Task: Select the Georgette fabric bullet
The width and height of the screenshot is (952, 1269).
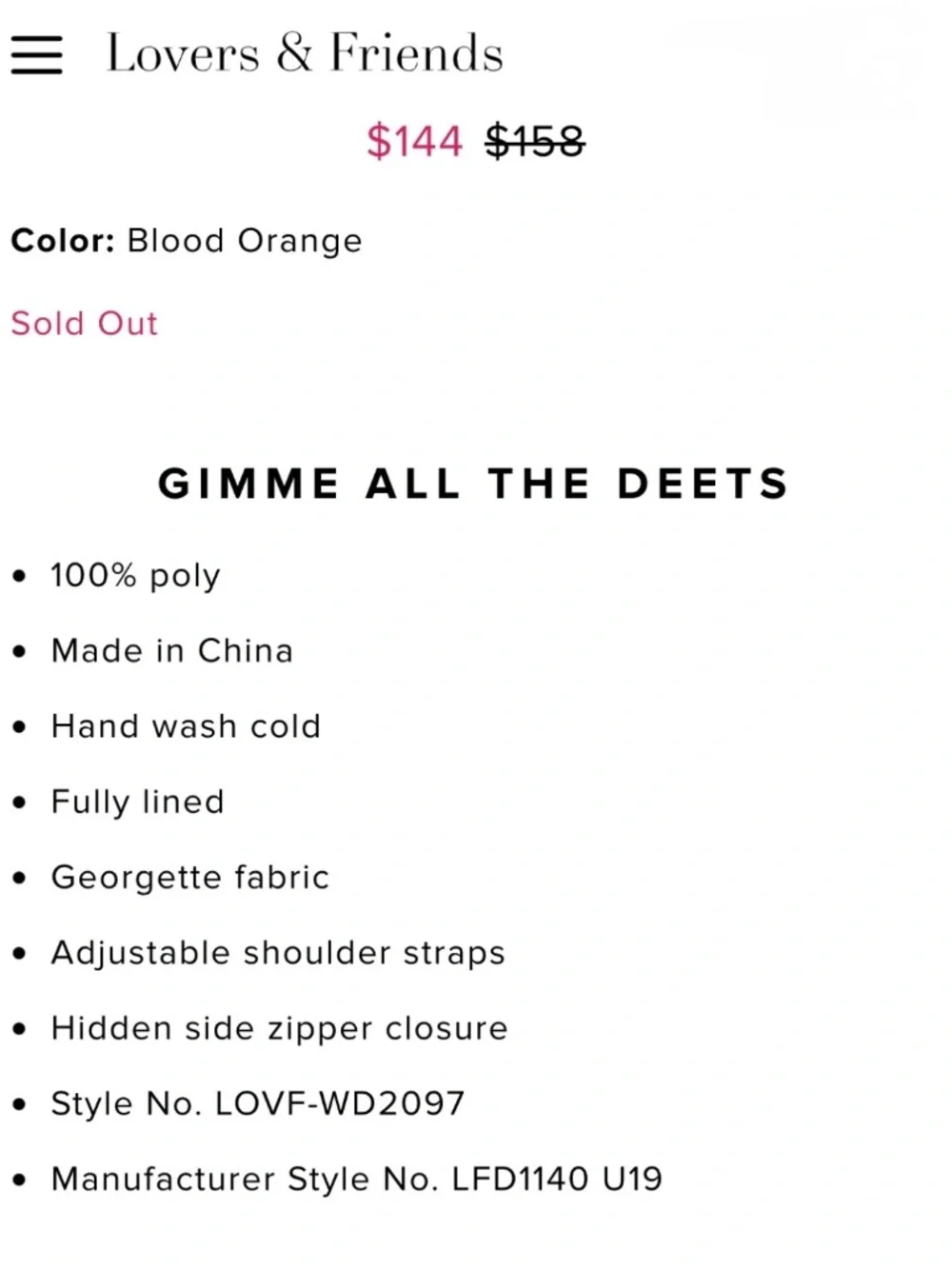Action: pos(190,877)
